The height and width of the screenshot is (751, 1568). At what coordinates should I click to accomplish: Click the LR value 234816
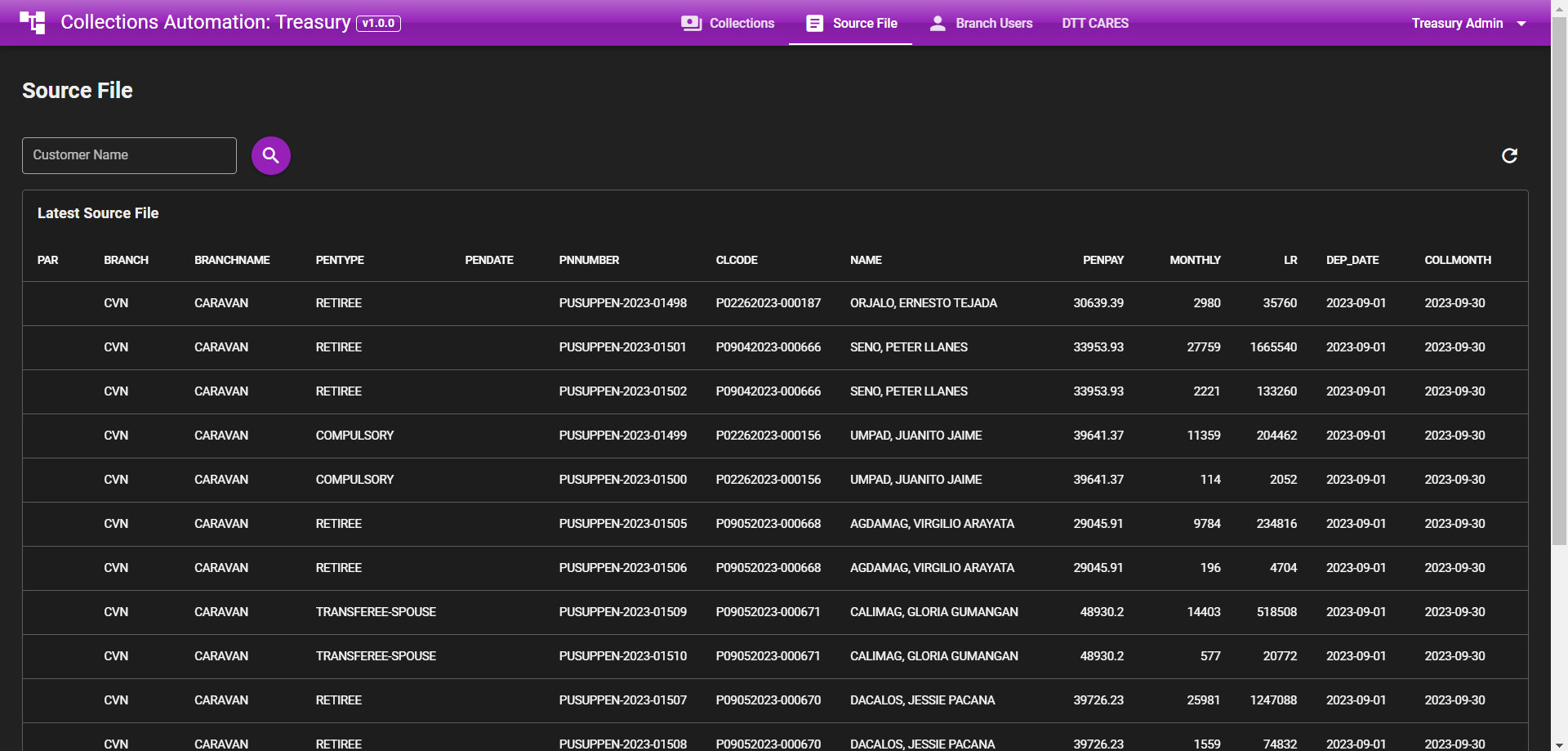[1276, 524]
